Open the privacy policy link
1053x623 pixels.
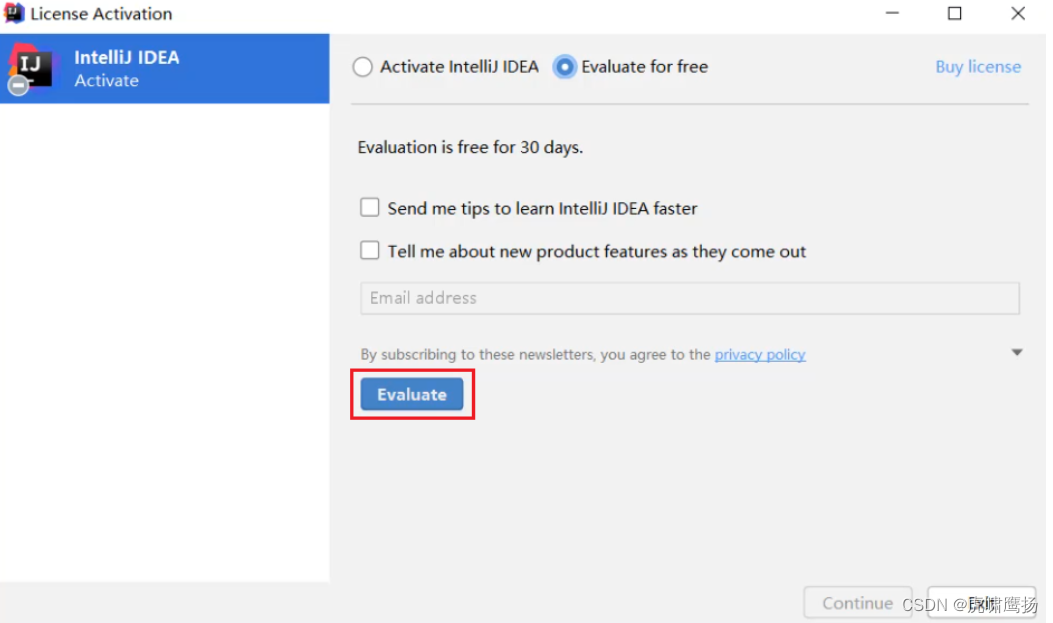click(760, 354)
